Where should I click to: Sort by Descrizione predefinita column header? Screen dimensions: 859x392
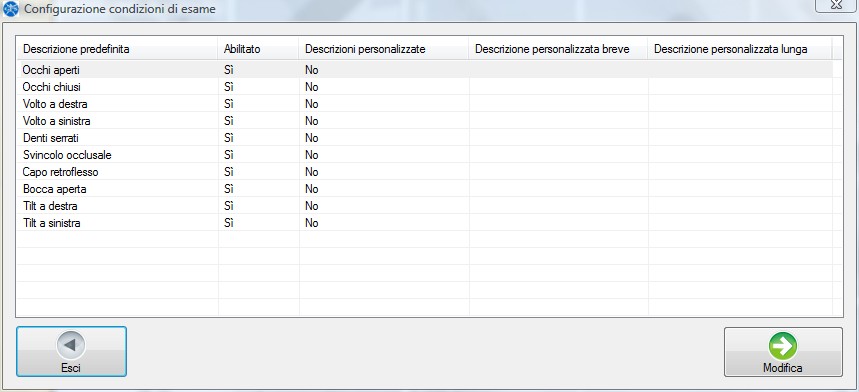117,49
